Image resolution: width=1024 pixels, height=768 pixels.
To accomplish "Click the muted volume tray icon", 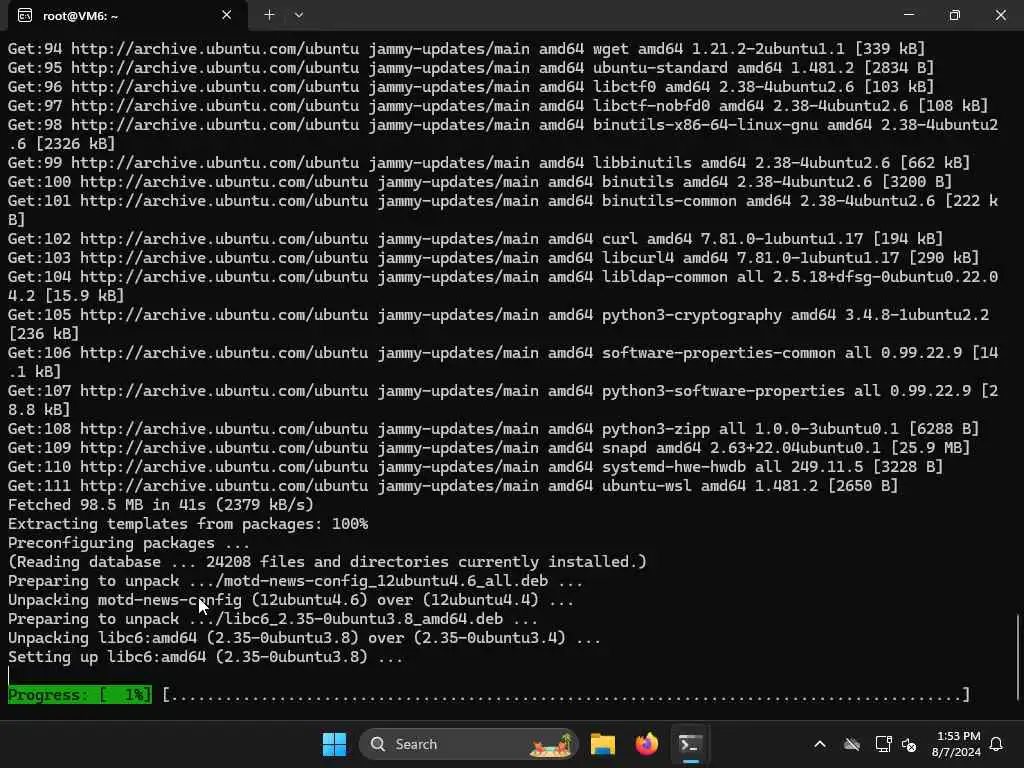I will click(x=908, y=744).
